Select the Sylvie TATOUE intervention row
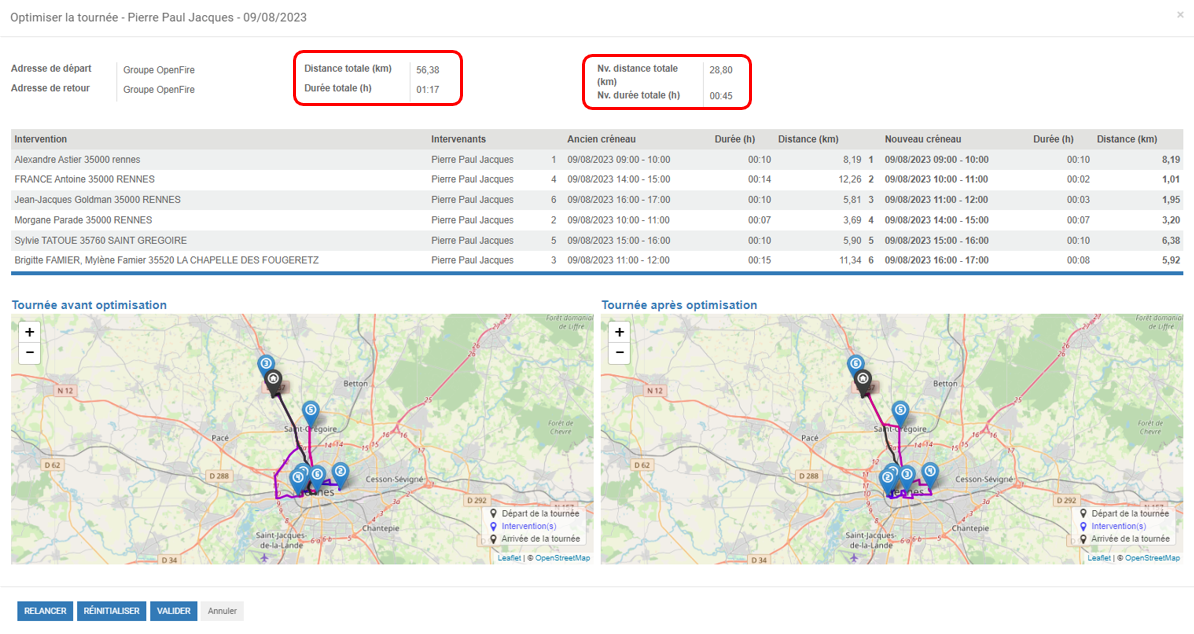 click(597, 241)
